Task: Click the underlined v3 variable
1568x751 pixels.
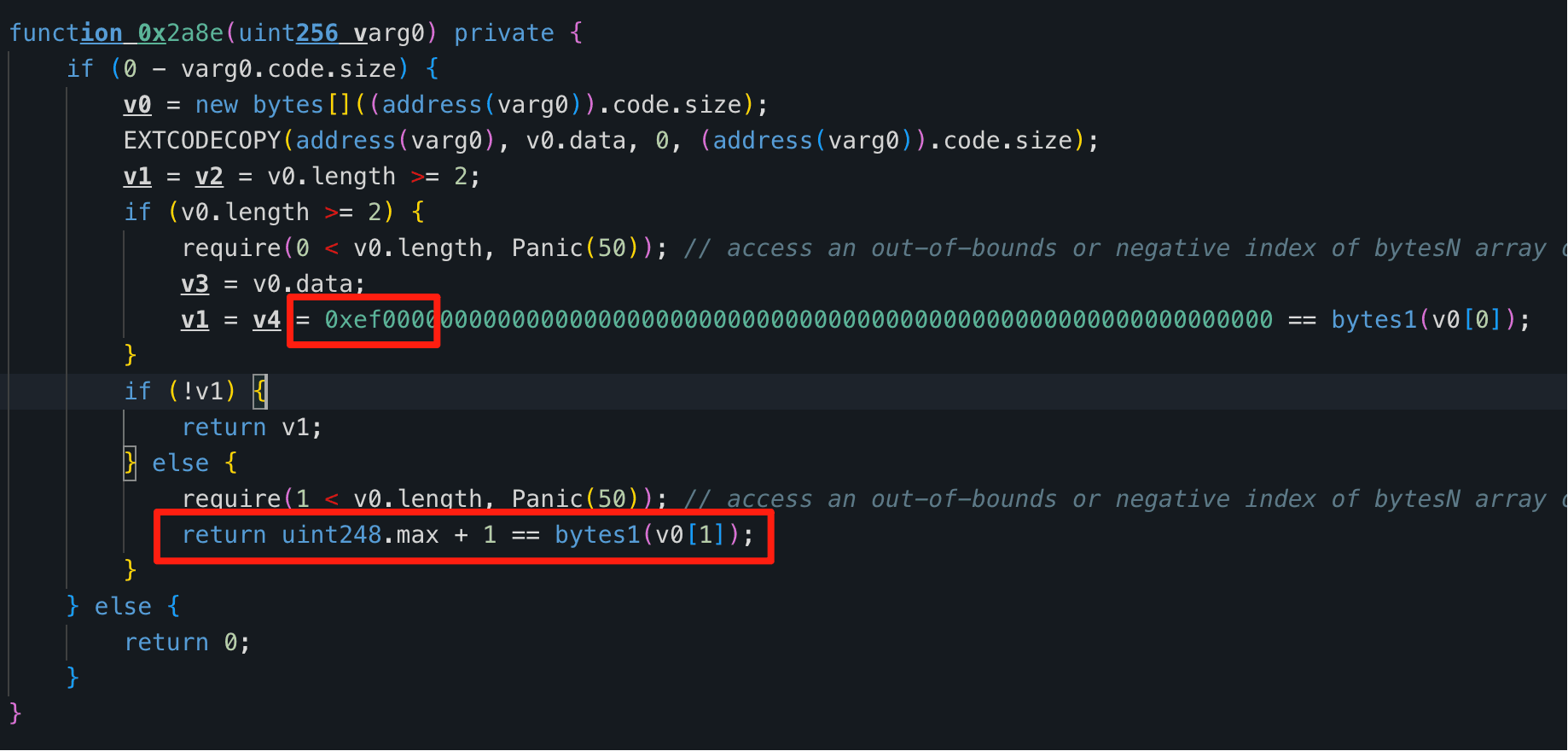Action: coord(195,284)
